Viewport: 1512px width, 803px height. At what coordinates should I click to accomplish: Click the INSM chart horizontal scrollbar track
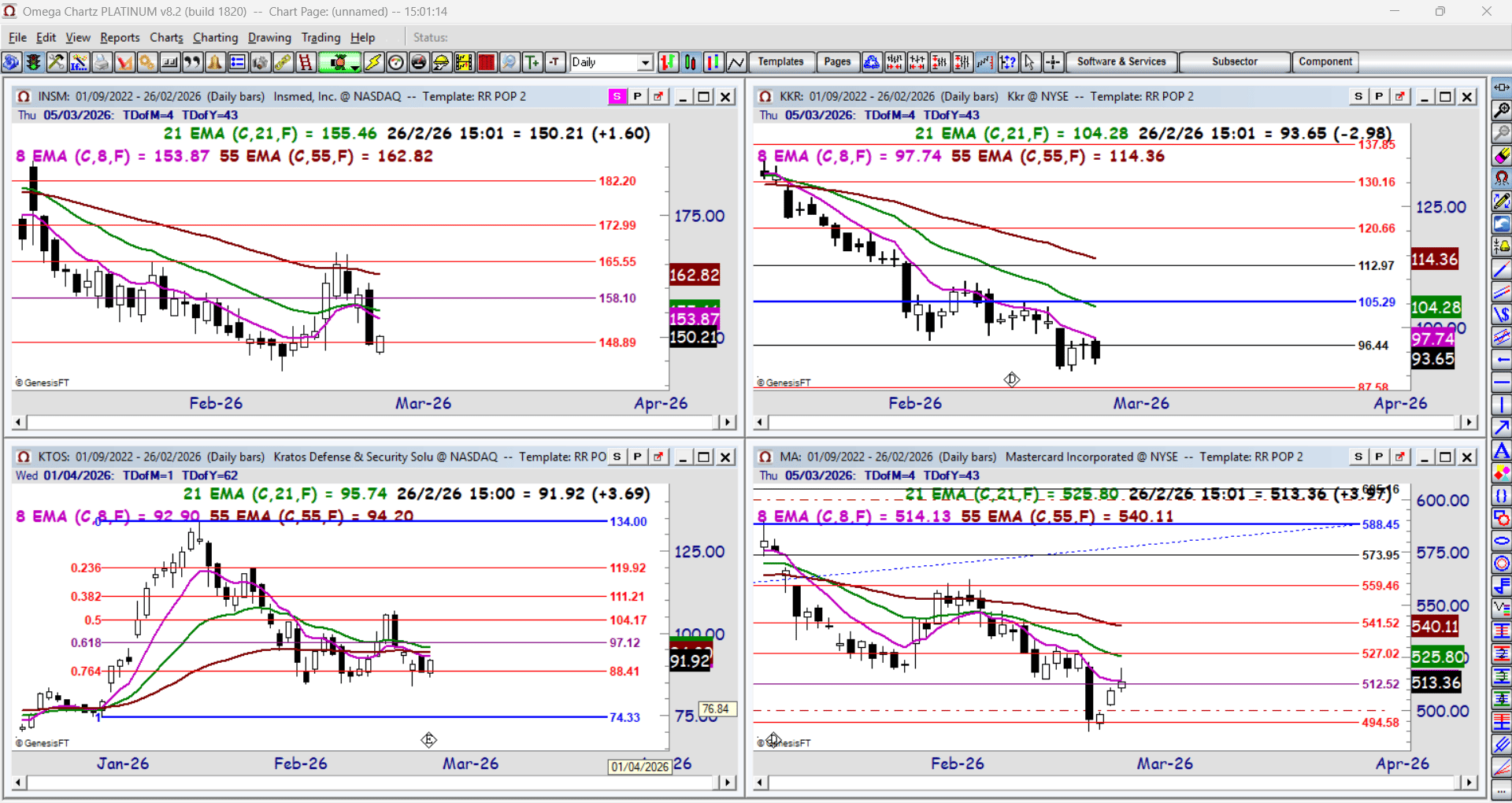(x=372, y=422)
